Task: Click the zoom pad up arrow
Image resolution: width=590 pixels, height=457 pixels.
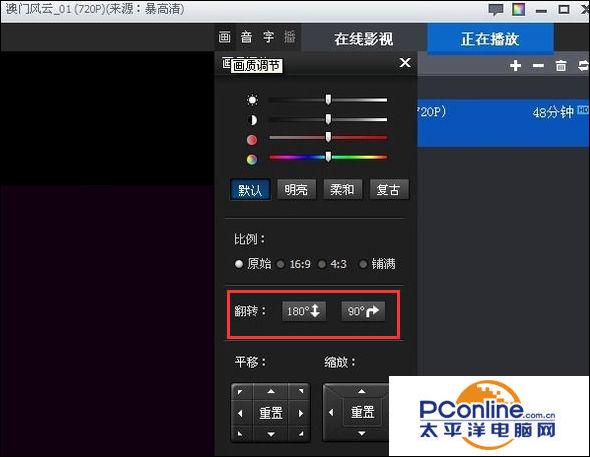Action: [x=362, y=392]
